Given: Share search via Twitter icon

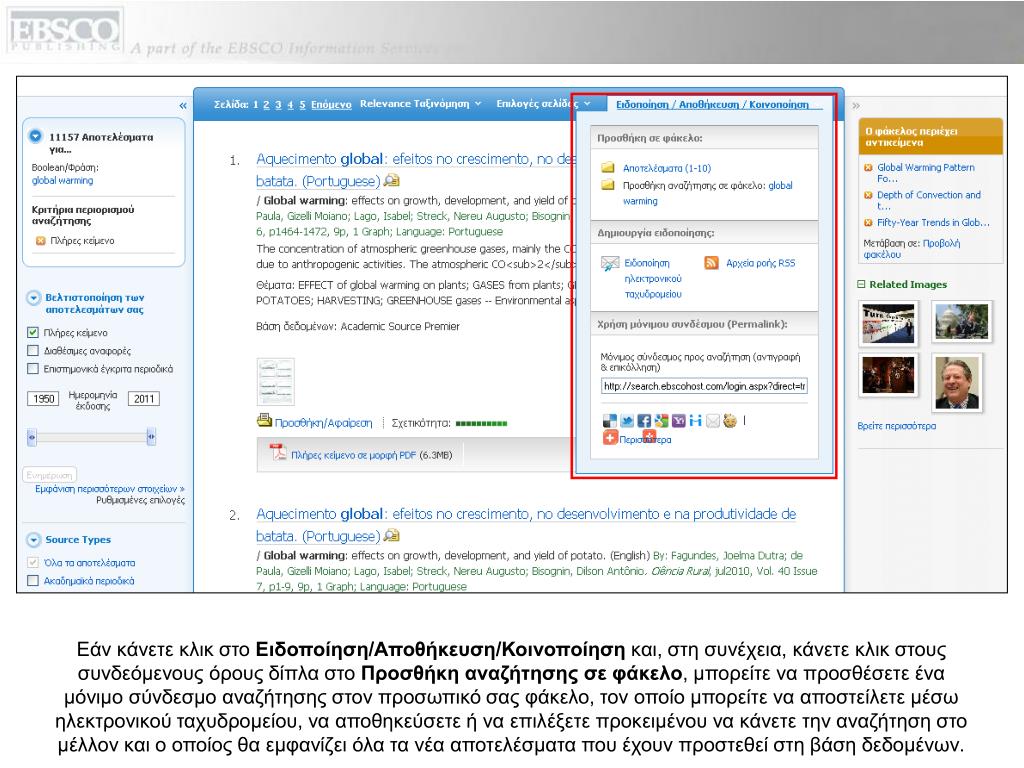Looking at the screenshot, I should tap(627, 421).
